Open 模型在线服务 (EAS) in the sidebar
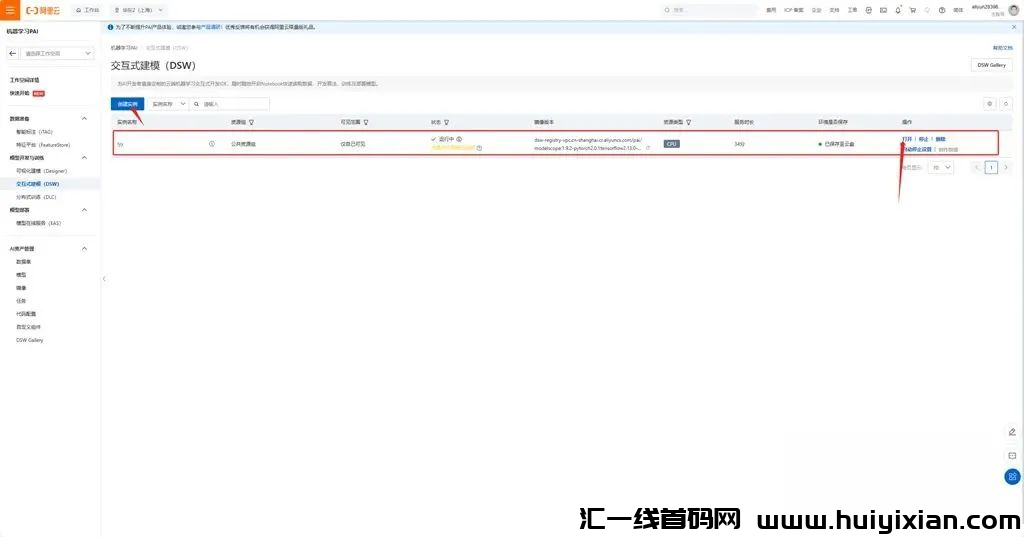The width and height of the screenshot is (1024, 537). click(x=38, y=223)
